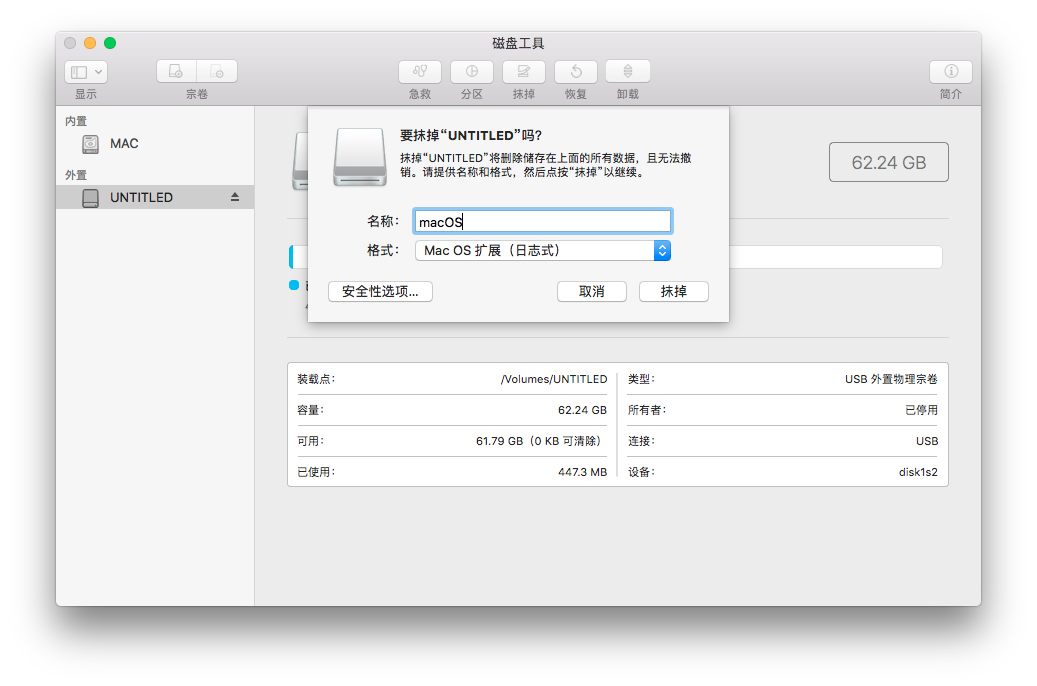Click the green zoom window button
The width and height of the screenshot is (1037, 686).
(110, 43)
